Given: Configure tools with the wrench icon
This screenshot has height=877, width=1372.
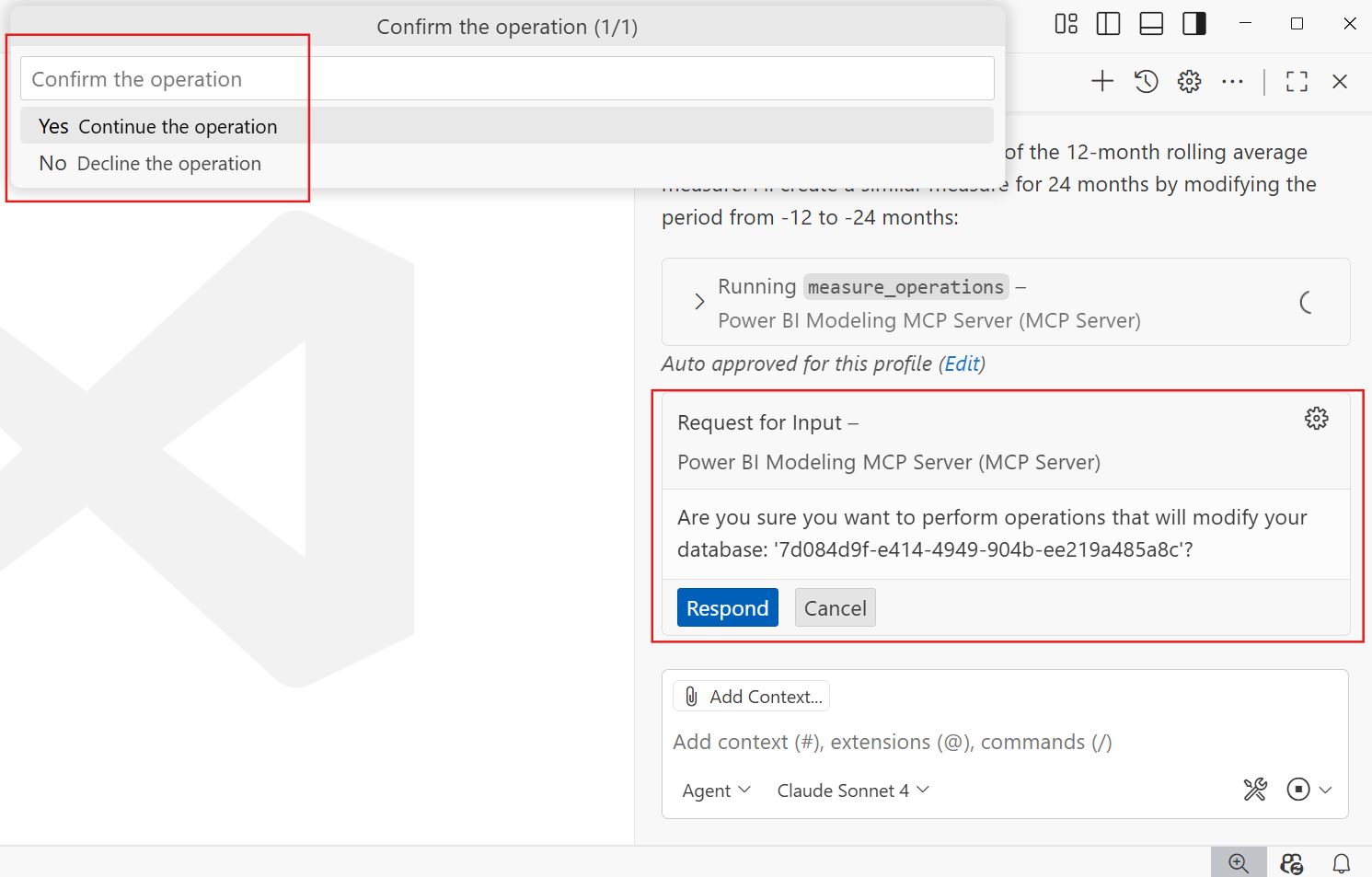Looking at the screenshot, I should (1254, 790).
